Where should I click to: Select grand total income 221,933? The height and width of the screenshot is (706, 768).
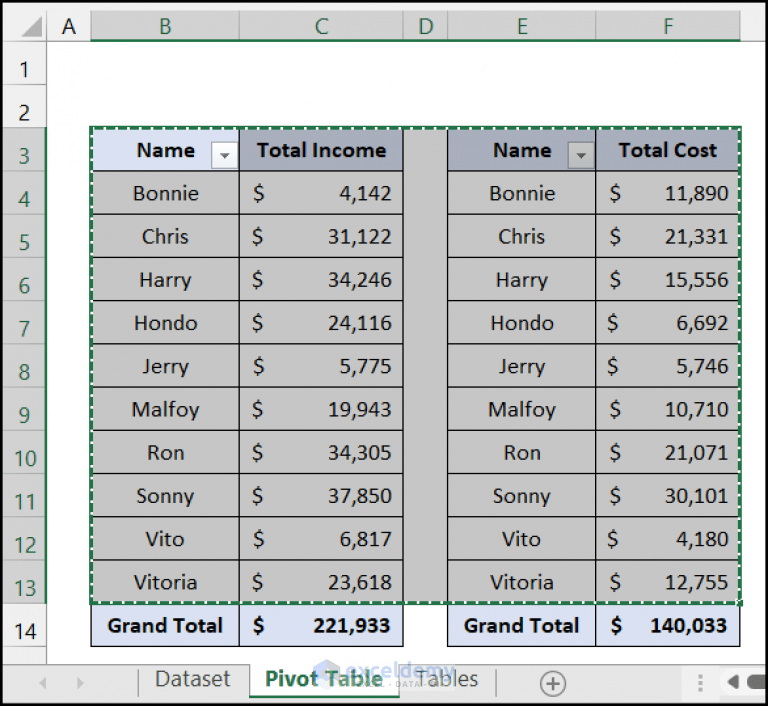(x=321, y=626)
